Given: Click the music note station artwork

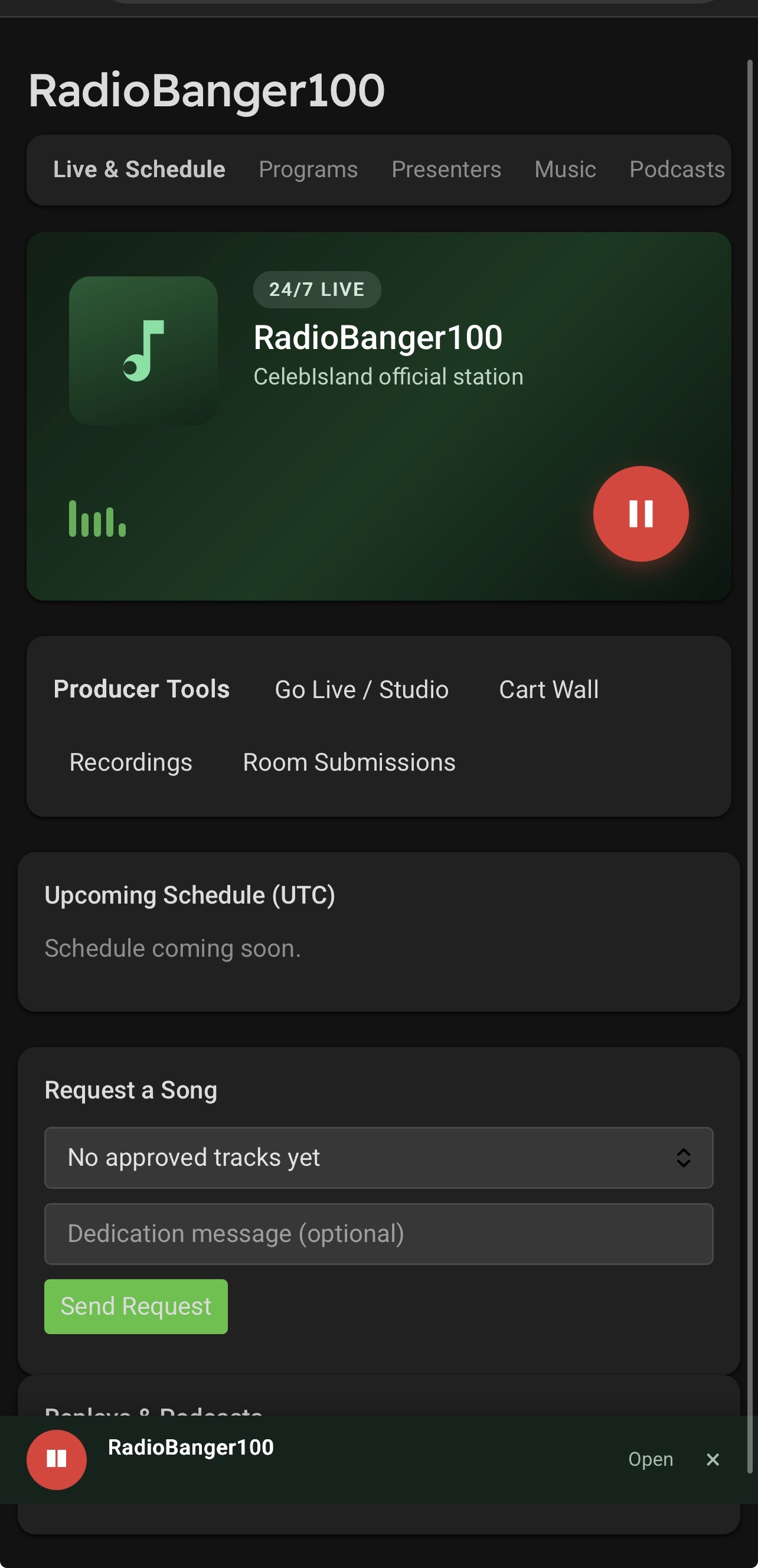Looking at the screenshot, I should (x=143, y=351).
